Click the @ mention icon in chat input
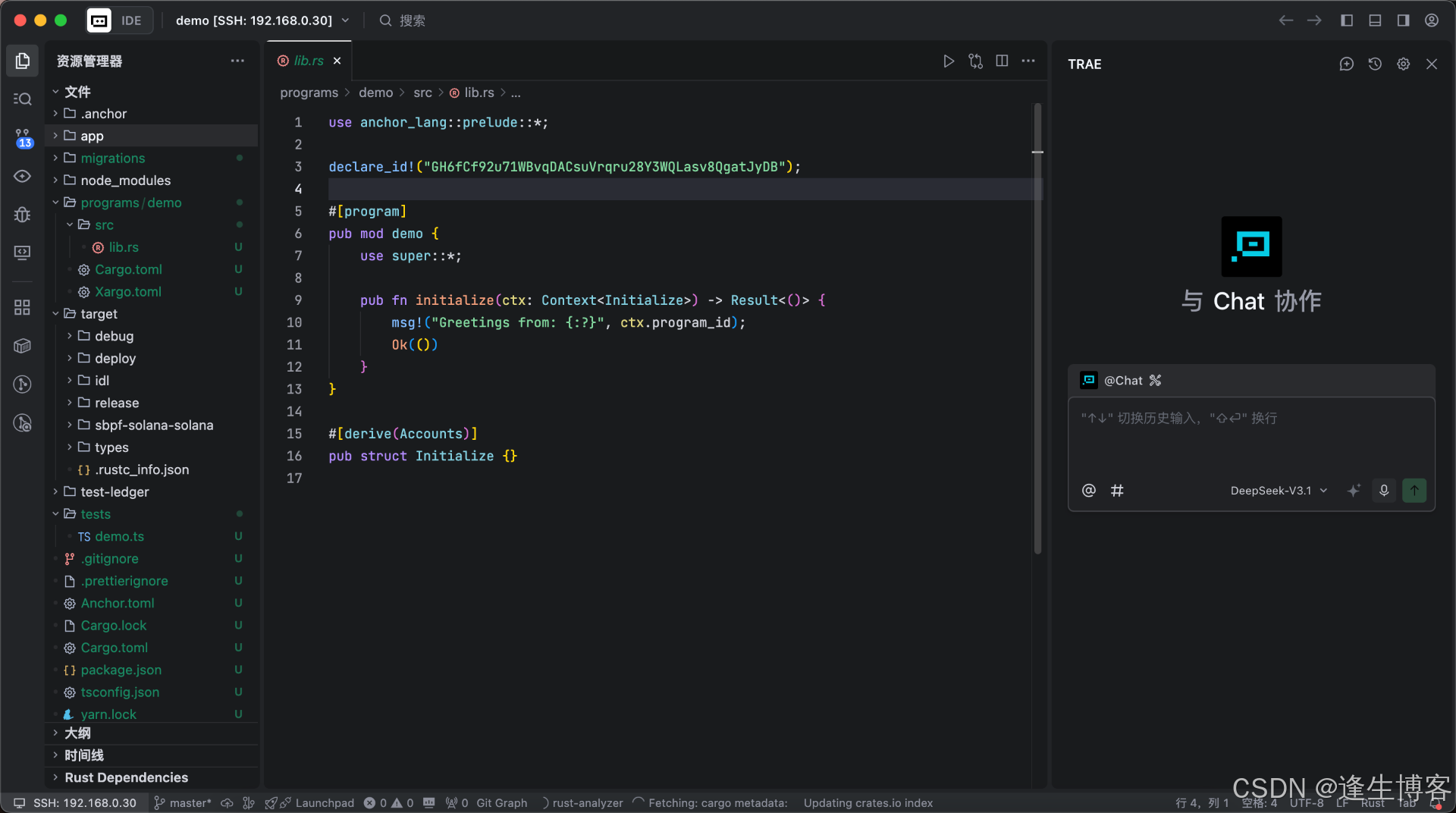Screen dimensions: 1456x813 pos(1089,491)
